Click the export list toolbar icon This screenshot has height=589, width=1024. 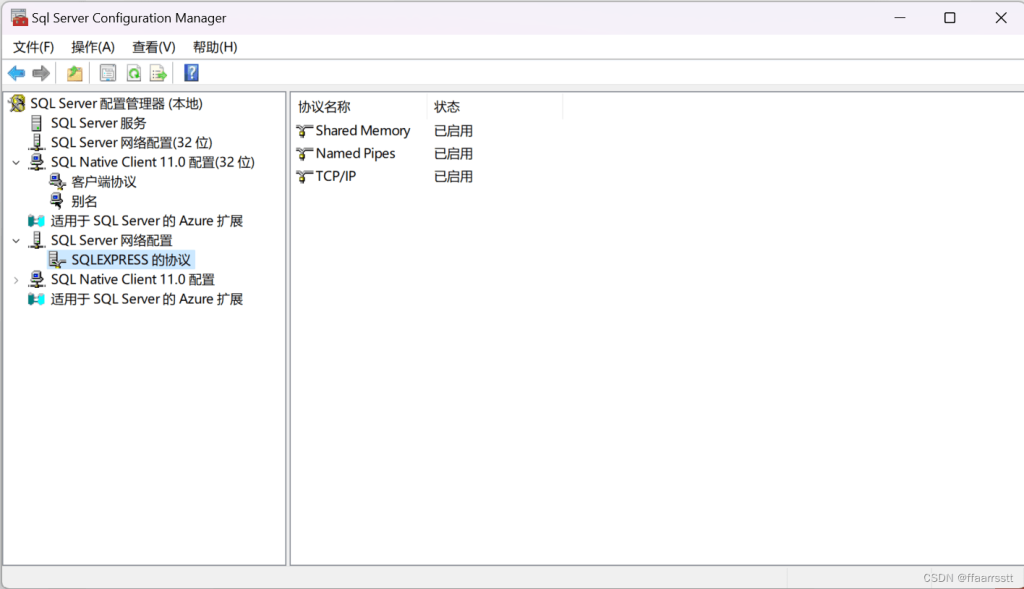click(x=158, y=72)
